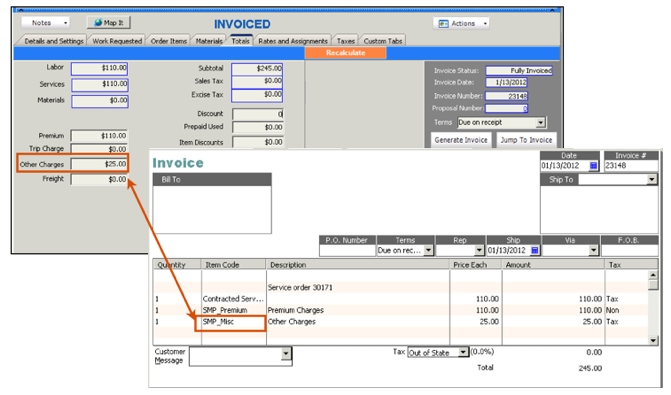Click the Sales Tax field
This screenshot has height=395, width=671.
point(257,81)
